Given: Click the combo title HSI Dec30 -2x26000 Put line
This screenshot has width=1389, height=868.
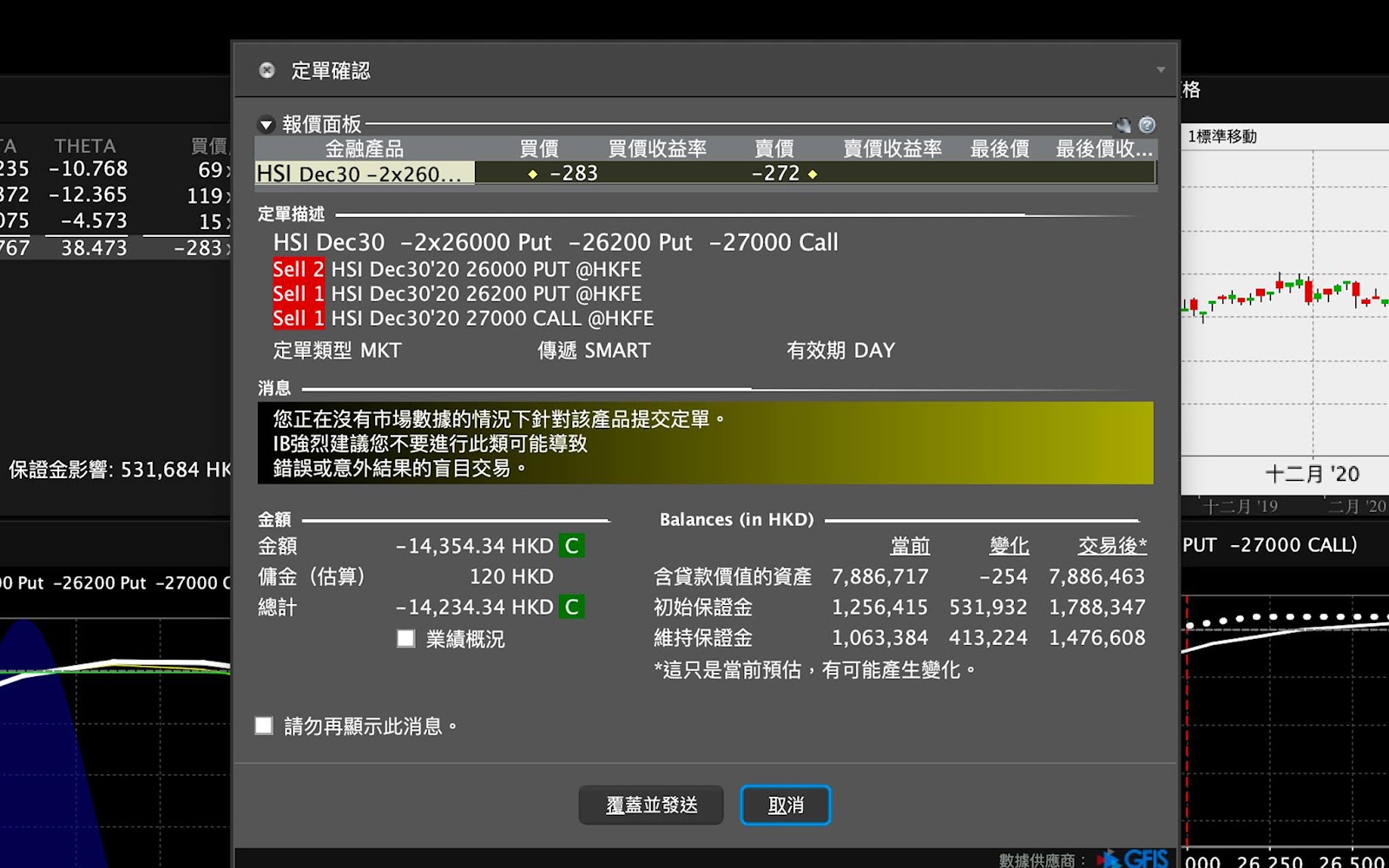Looking at the screenshot, I should tap(556, 242).
